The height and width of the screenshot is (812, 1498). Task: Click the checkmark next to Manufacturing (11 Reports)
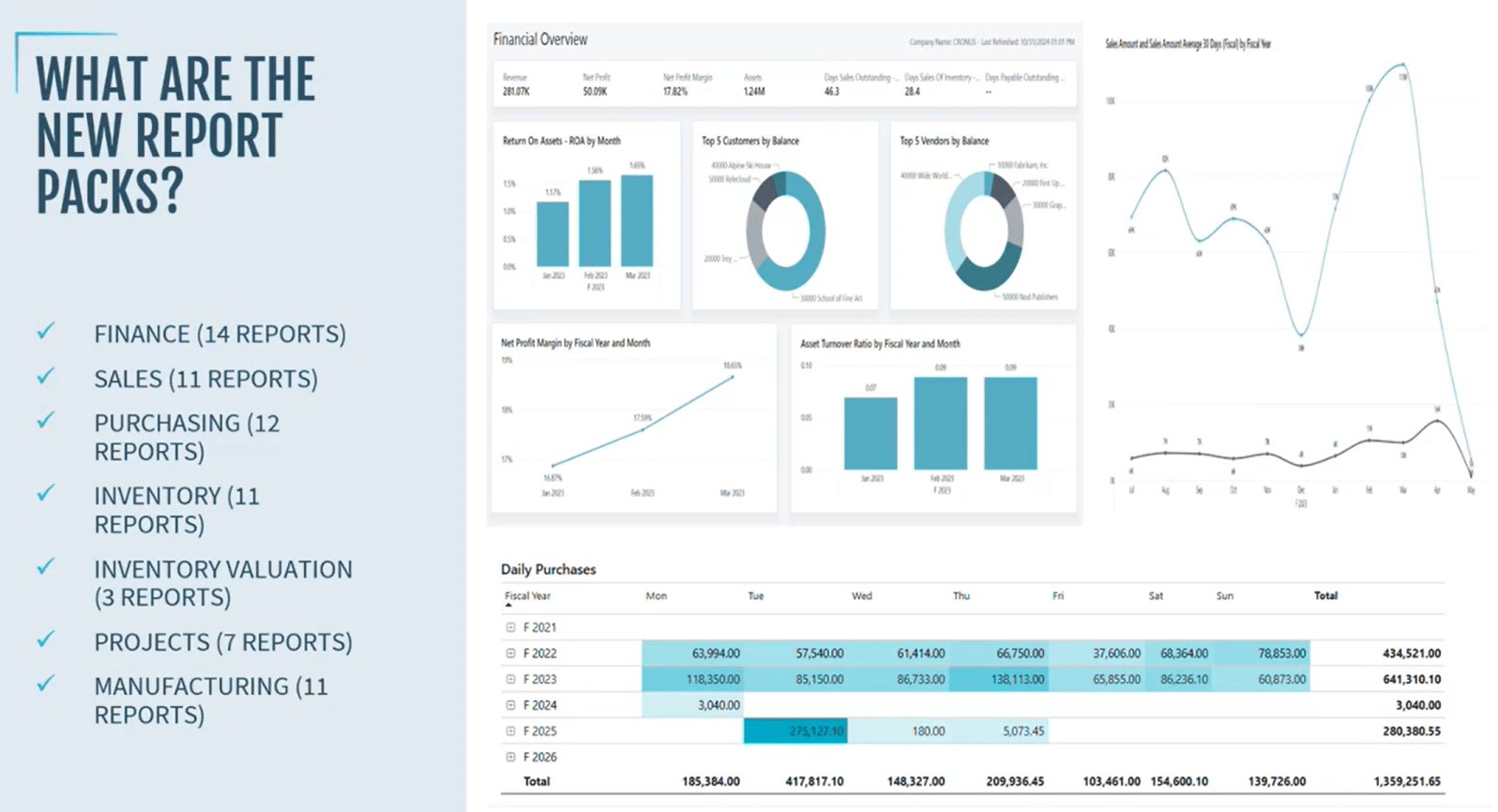click(45, 684)
